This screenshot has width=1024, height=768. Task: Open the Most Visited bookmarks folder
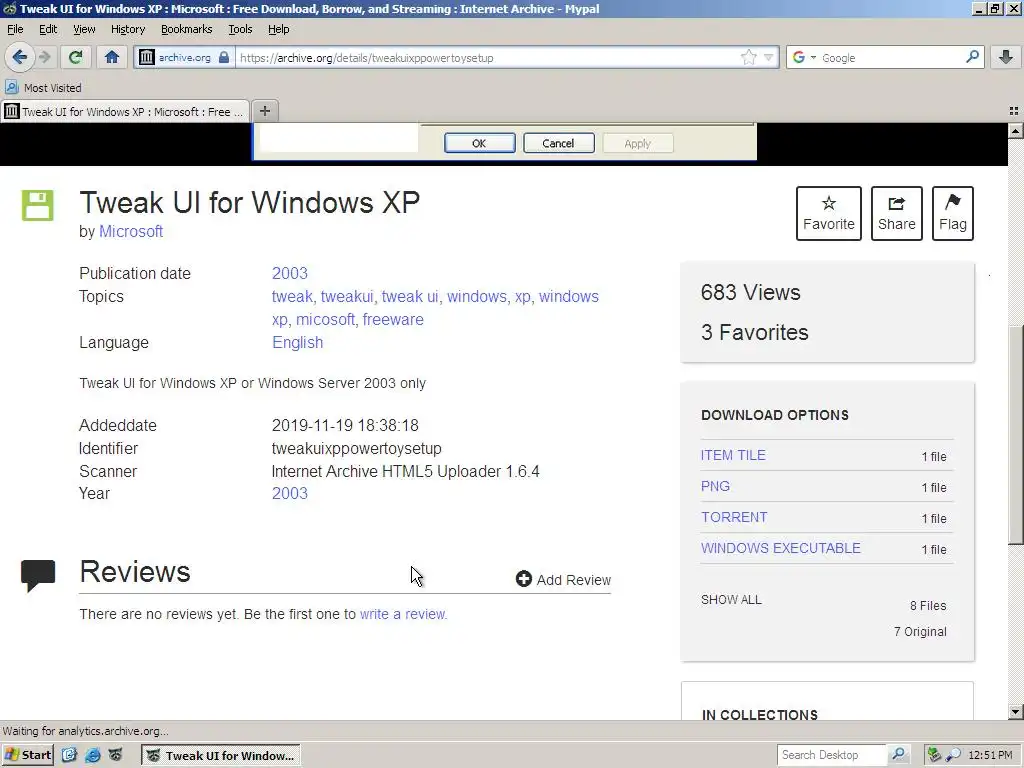pos(43,88)
